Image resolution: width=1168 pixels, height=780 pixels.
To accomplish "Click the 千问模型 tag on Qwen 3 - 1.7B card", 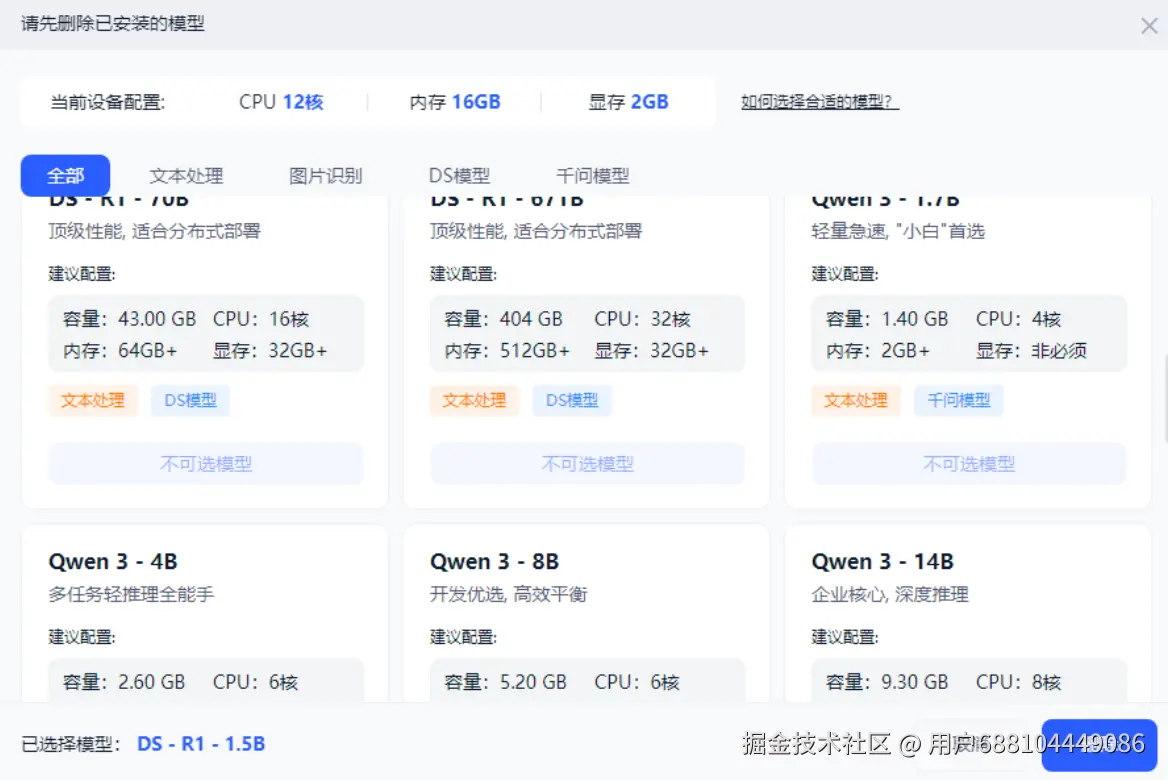I will (958, 400).
